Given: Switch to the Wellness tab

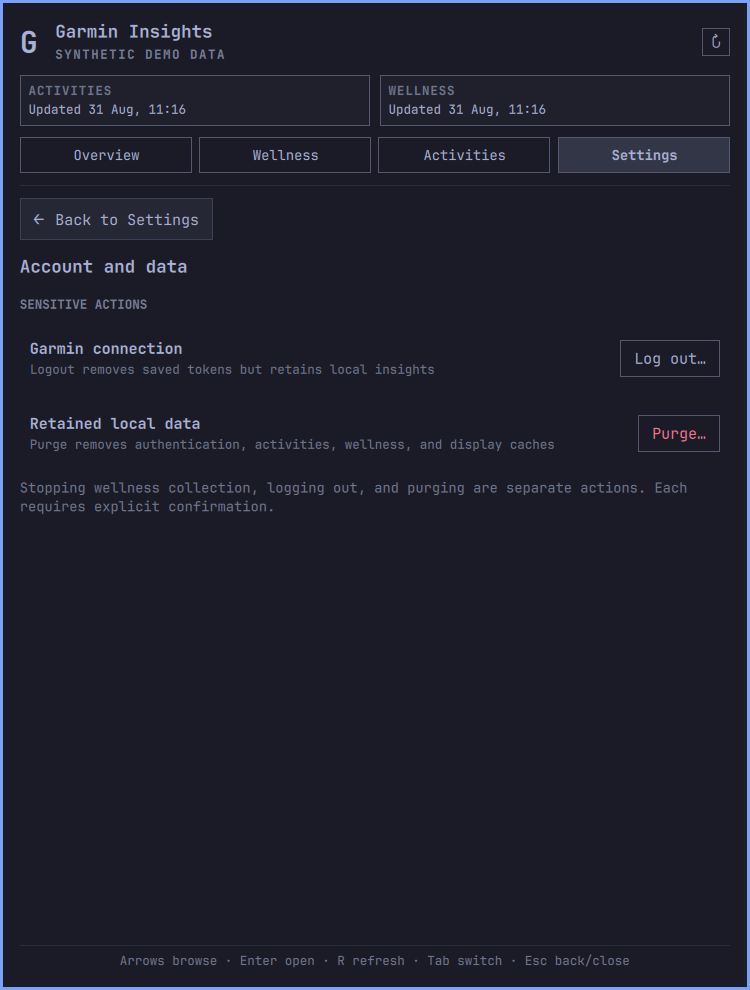Looking at the screenshot, I should tap(285, 155).
